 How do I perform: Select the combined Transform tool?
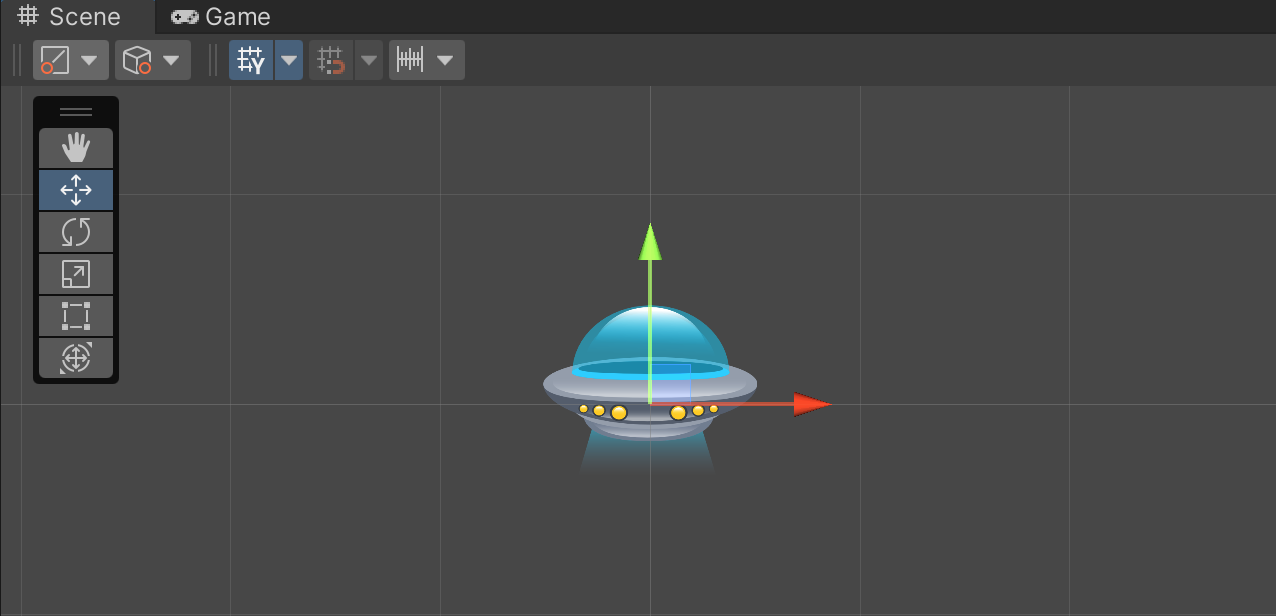[x=76, y=358]
